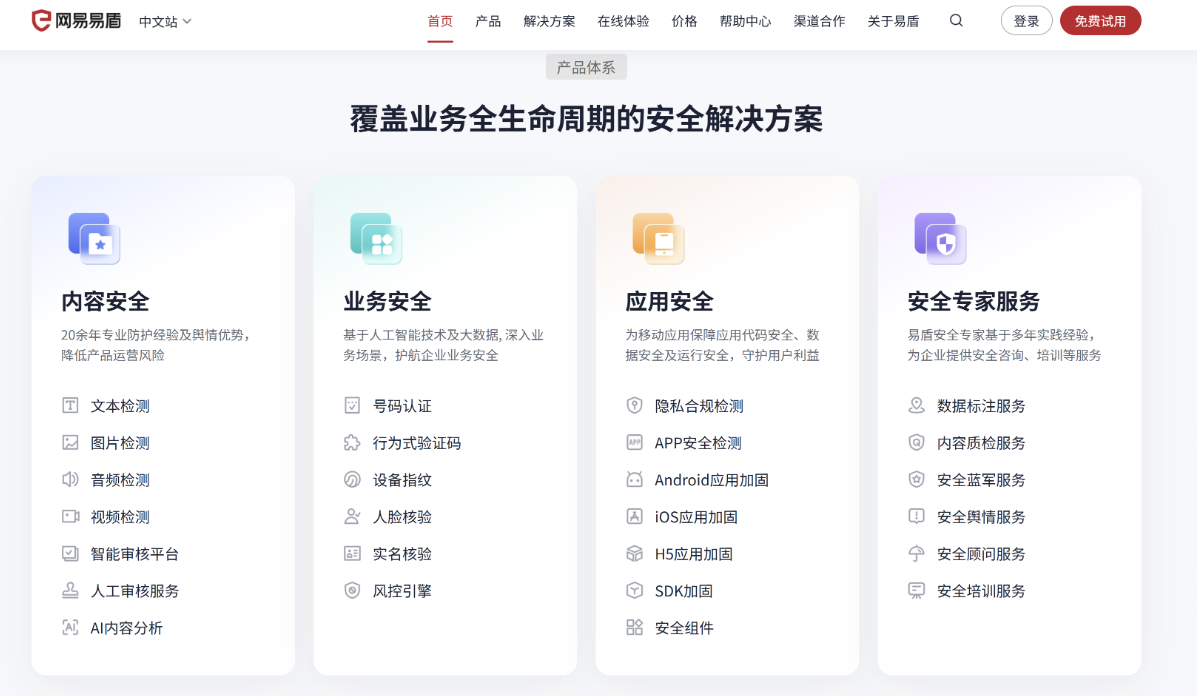
Task: Switch to the 产品 menu item
Action: pyautogui.click(x=488, y=19)
